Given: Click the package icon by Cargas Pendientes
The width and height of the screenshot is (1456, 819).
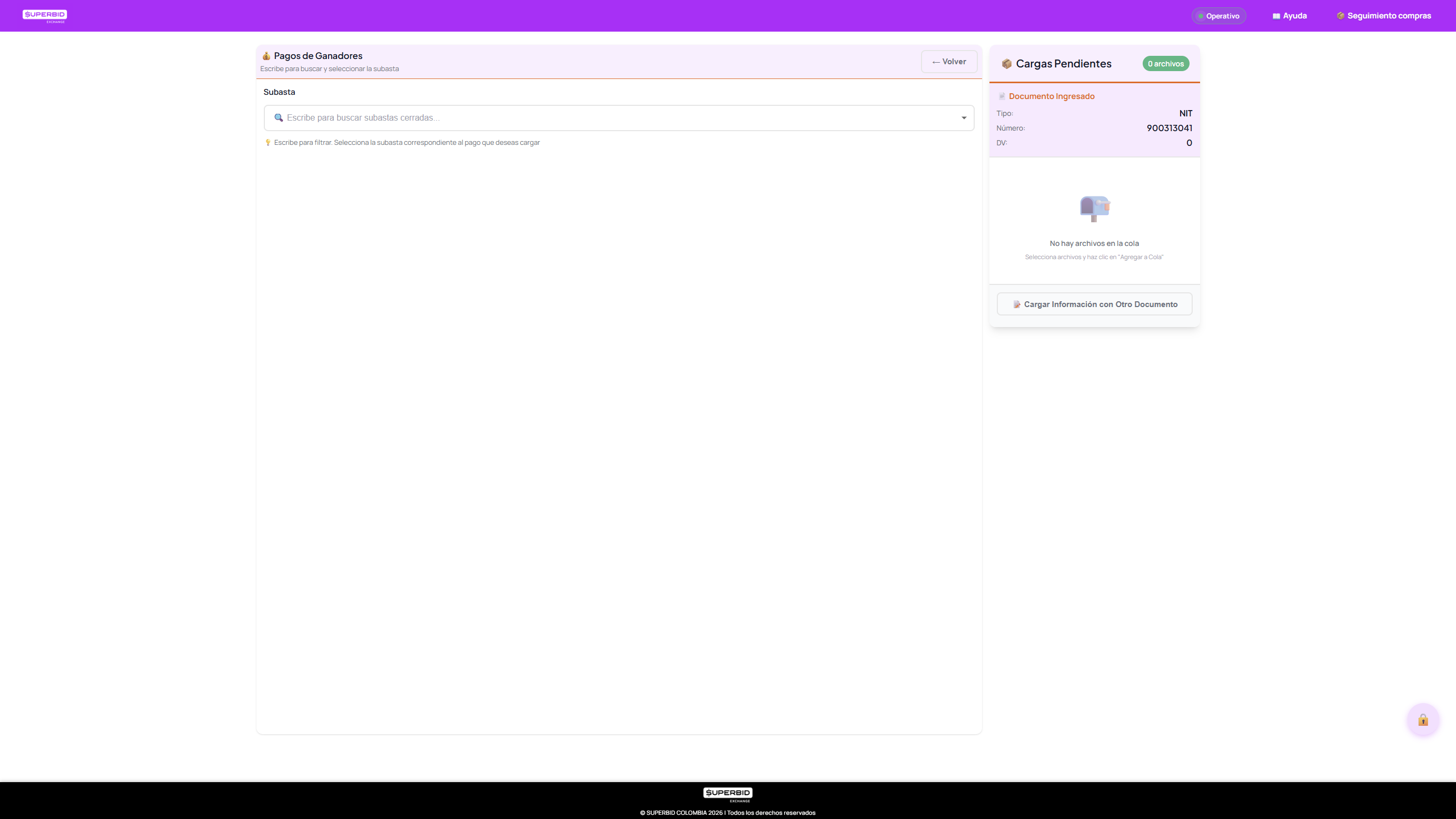Looking at the screenshot, I should coord(1006,64).
